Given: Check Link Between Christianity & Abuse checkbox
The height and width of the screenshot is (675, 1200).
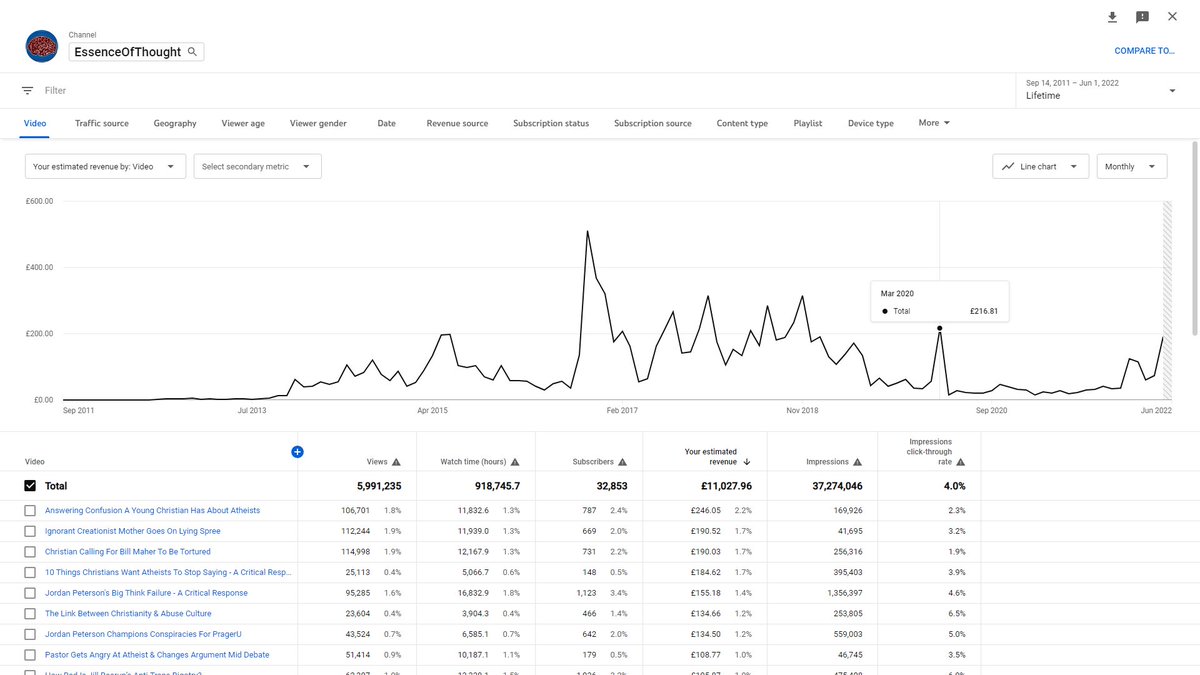Looking at the screenshot, I should (x=30, y=614).
